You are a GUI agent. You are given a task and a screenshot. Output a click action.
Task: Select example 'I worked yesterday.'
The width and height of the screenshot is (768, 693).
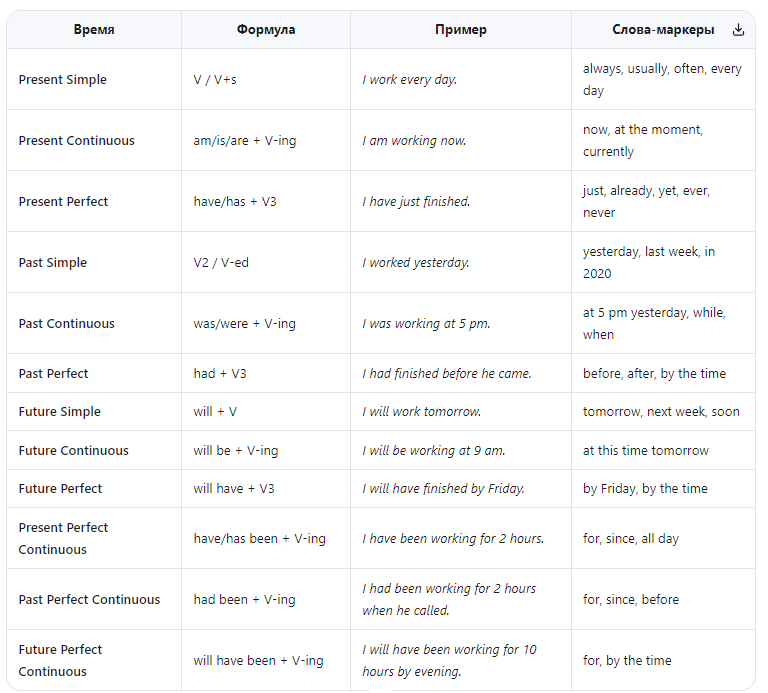click(416, 263)
